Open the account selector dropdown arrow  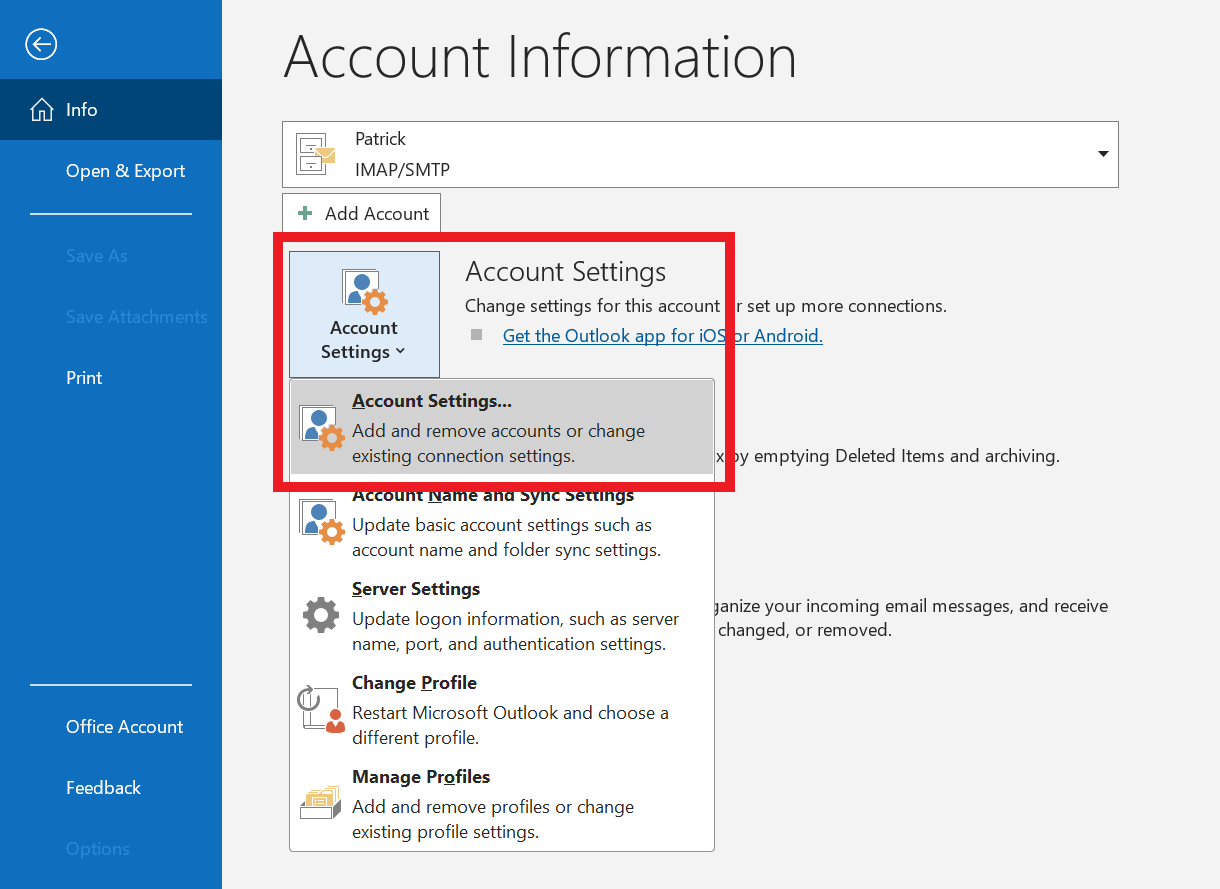(1103, 154)
